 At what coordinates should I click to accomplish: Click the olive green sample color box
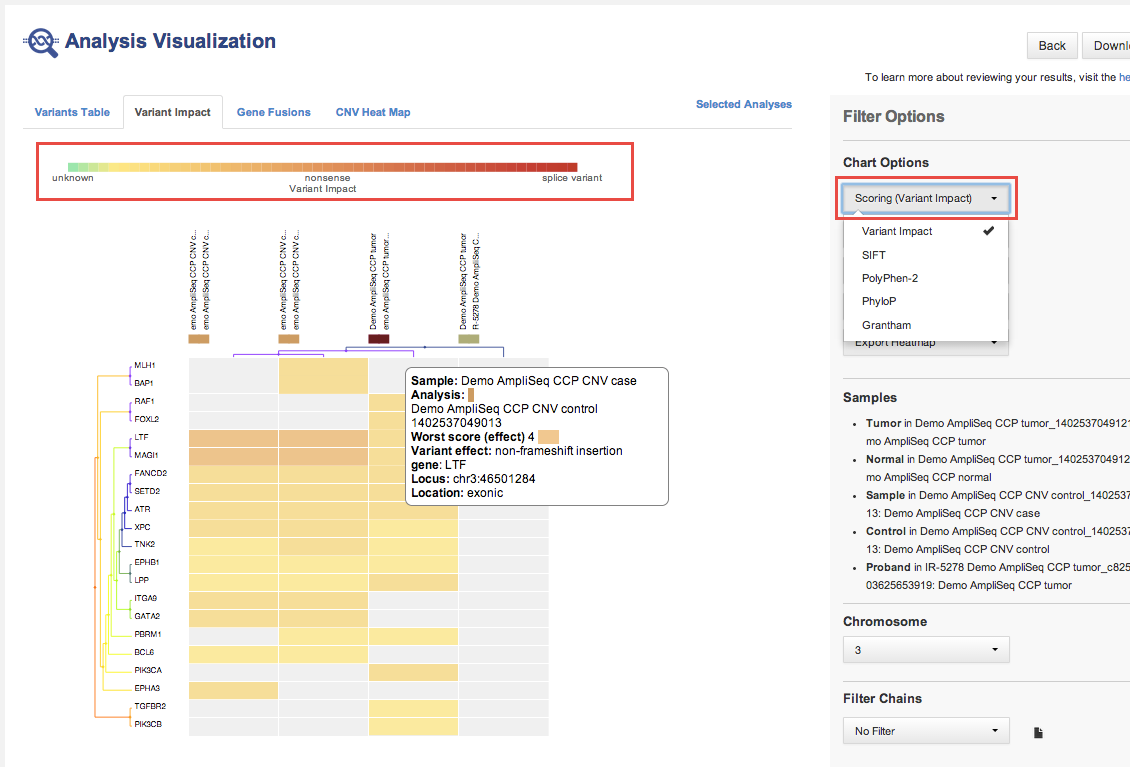(x=468, y=339)
